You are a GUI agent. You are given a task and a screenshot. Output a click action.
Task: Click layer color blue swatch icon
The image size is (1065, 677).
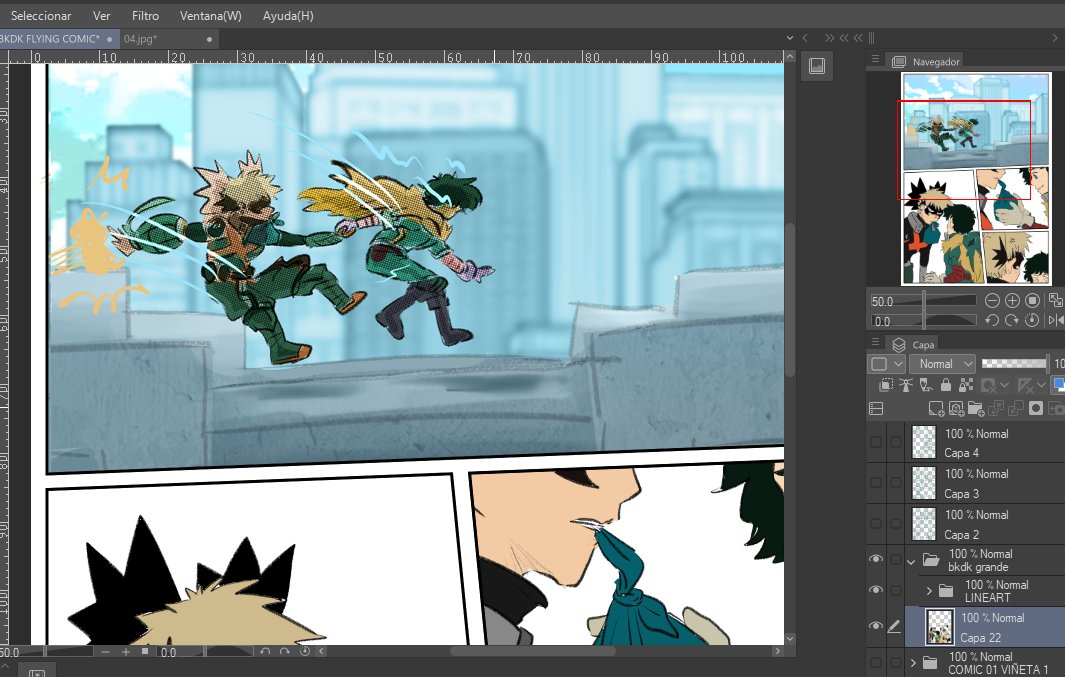(1058, 386)
